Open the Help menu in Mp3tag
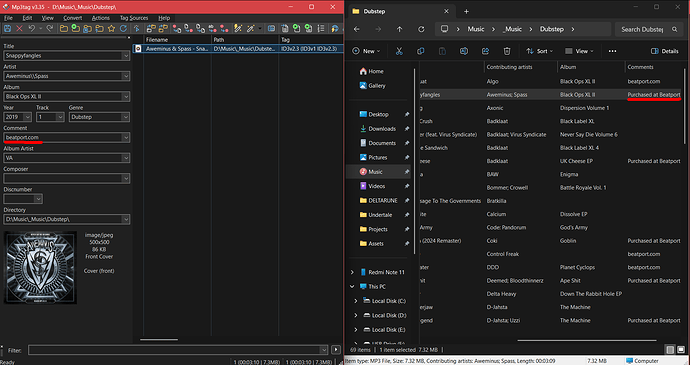The width and height of the screenshot is (690, 365). coord(164,18)
